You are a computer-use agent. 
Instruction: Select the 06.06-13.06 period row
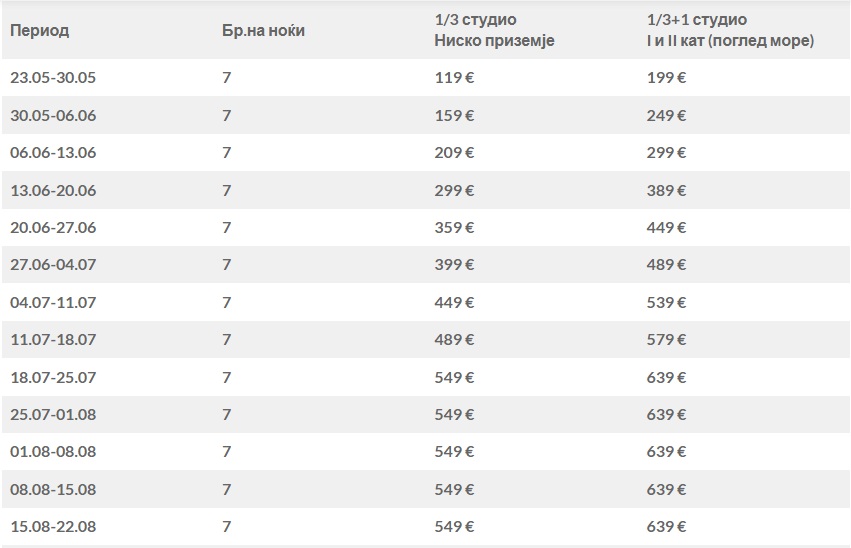click(x=53, y=152)
